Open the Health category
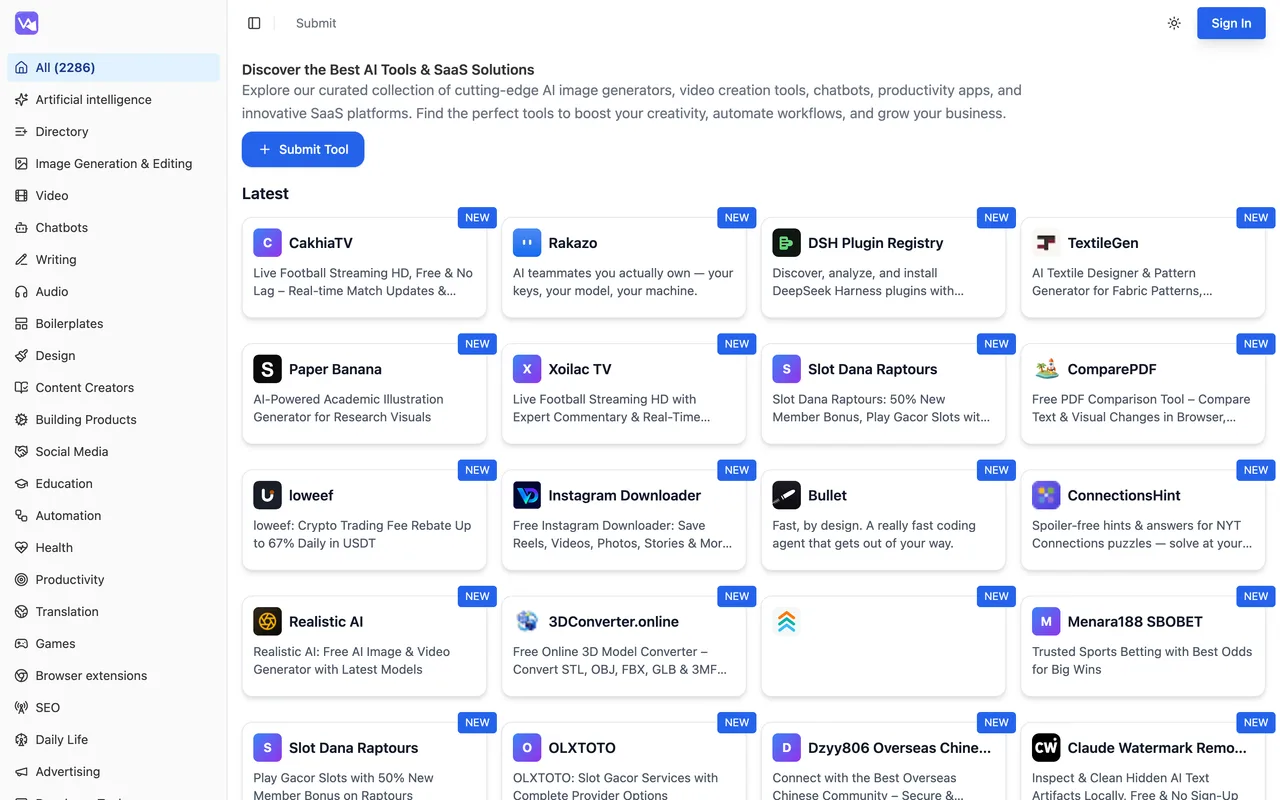Image resolution: width=1280 pixels, height=800 pixels. coord(113,547)
